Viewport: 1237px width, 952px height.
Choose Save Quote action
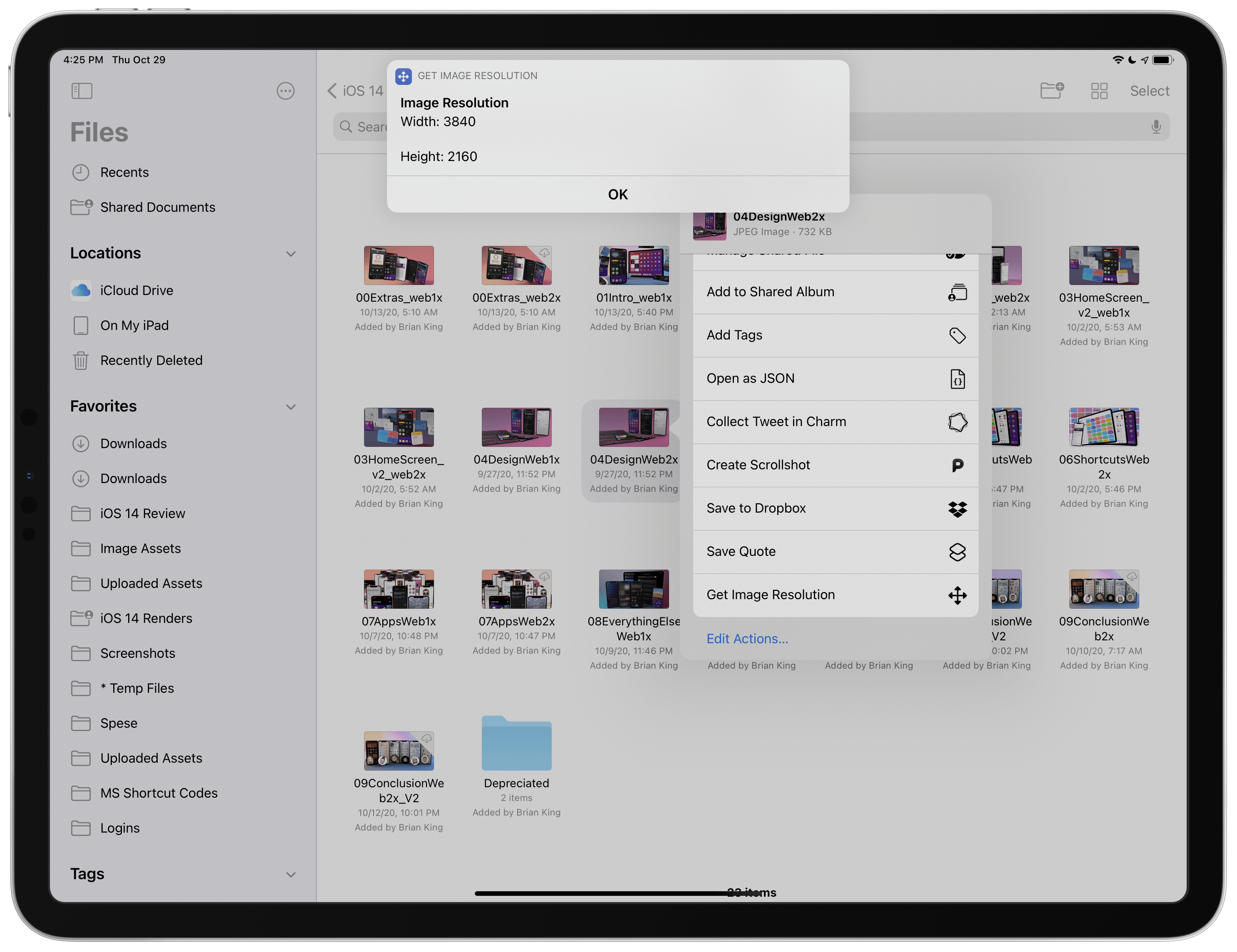pyautogui.click(x=835, y=552)
